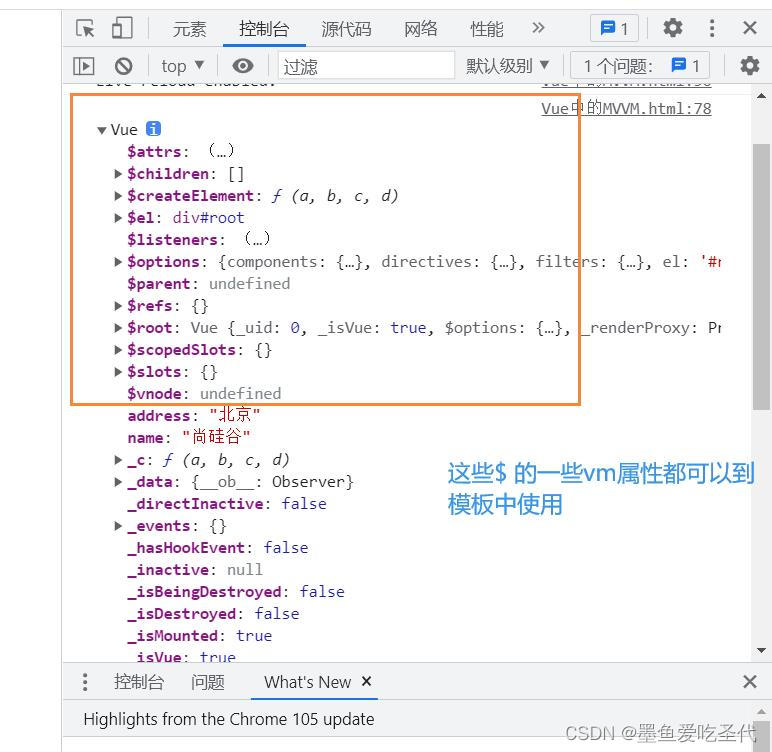Expand the $options object
Image resolution: width=772 pixels, height=752 pixels.
tap(118, 262)
